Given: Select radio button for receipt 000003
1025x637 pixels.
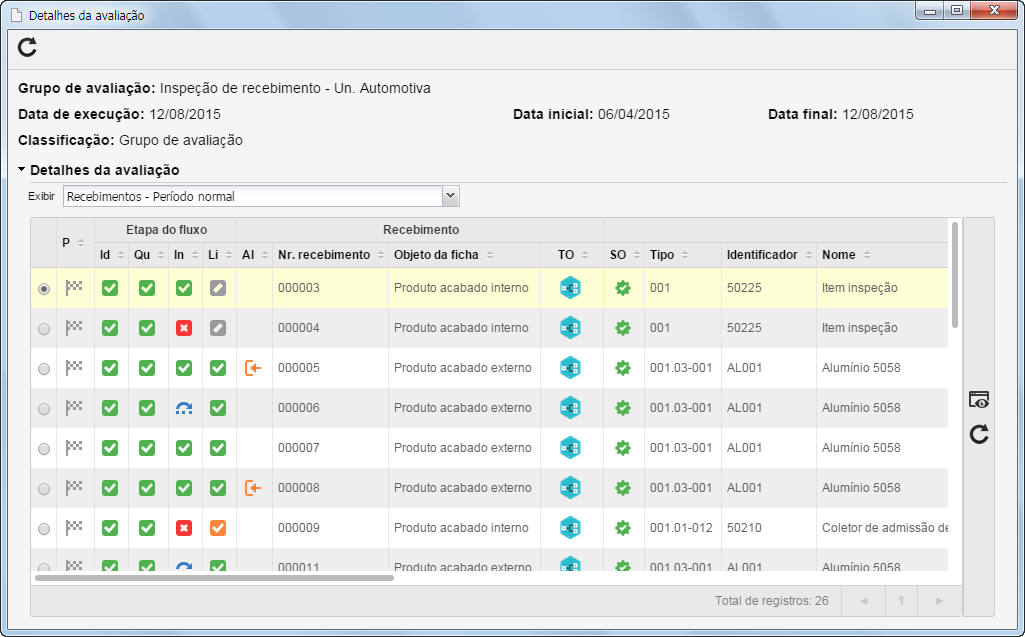Looking at the screenshot, I should coord(44,288).
